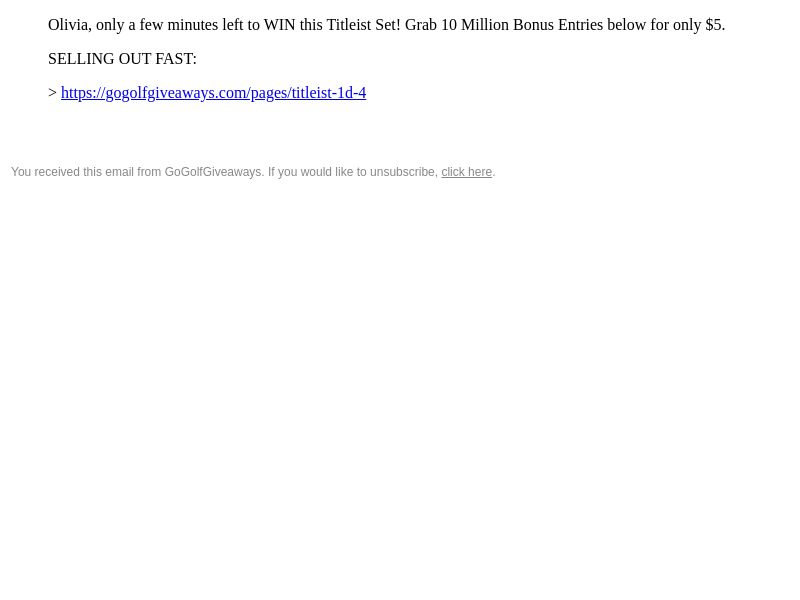Click the 'SELLING OUT FAST:' text line
800x600 pixels.
tap(122, 59)
